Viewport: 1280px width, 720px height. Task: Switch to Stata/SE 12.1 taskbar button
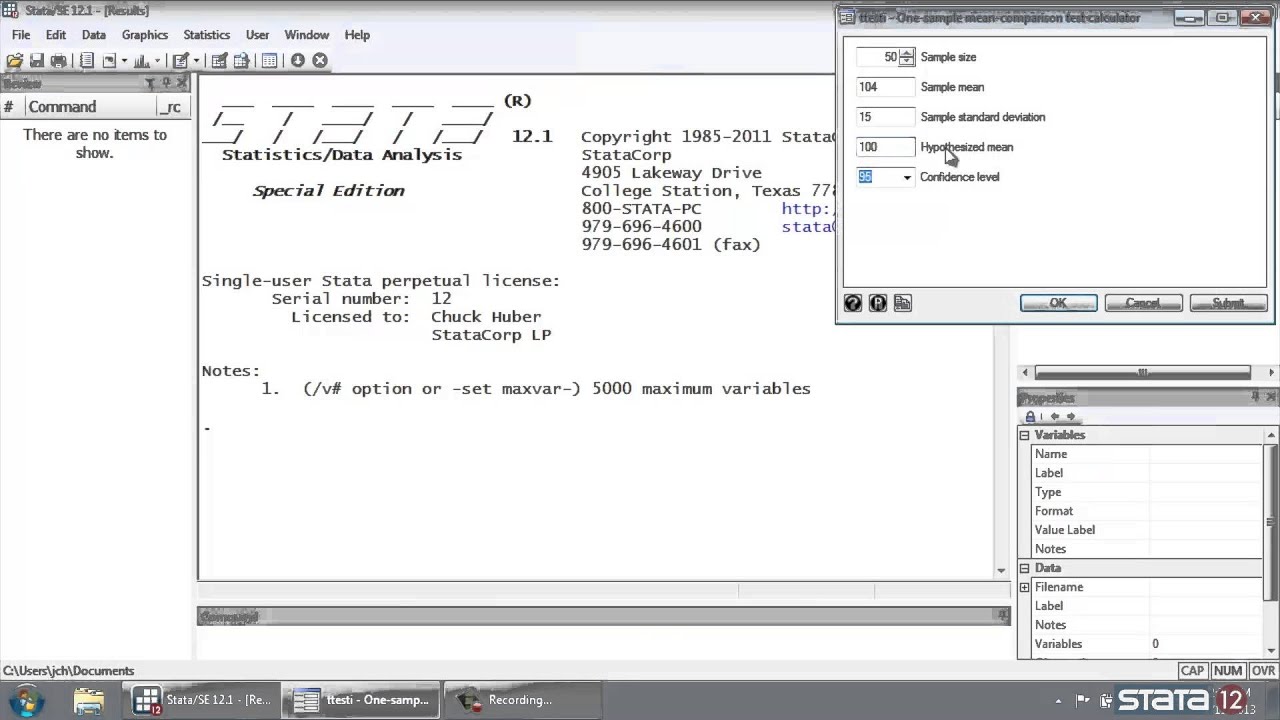pyautogui.click(x=202, y=700)
